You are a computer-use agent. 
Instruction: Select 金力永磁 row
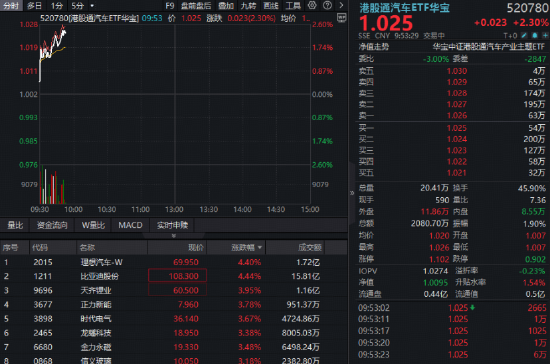point(174,347)
